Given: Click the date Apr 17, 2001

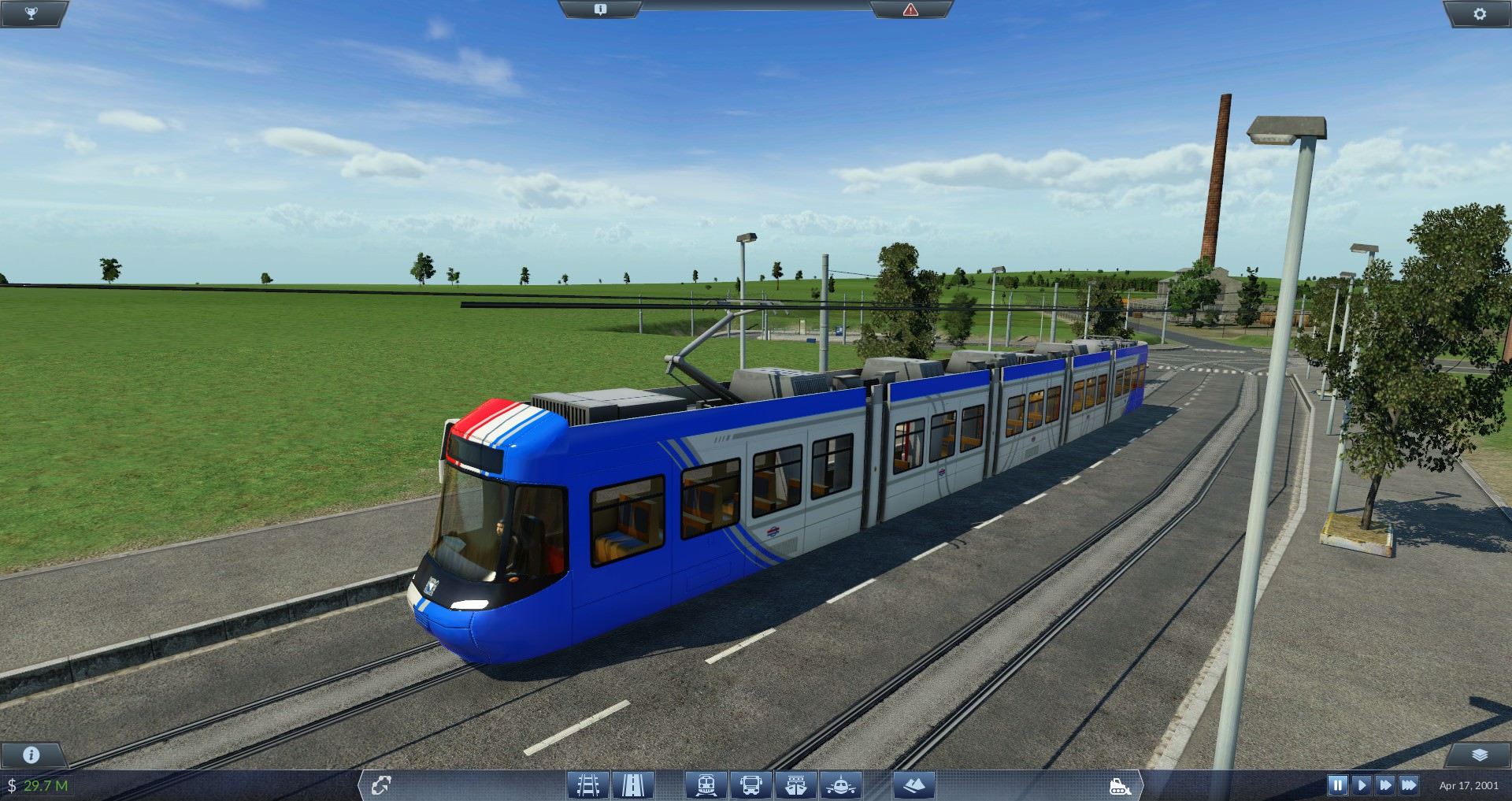Looking at the screenshot, I should [1469, 785].
